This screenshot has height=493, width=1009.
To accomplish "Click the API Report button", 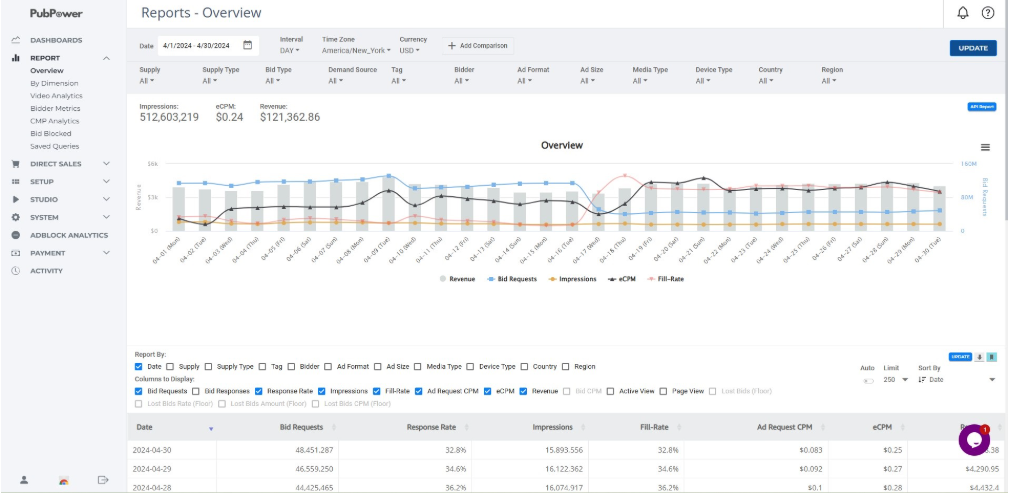I will pos(982,107).
